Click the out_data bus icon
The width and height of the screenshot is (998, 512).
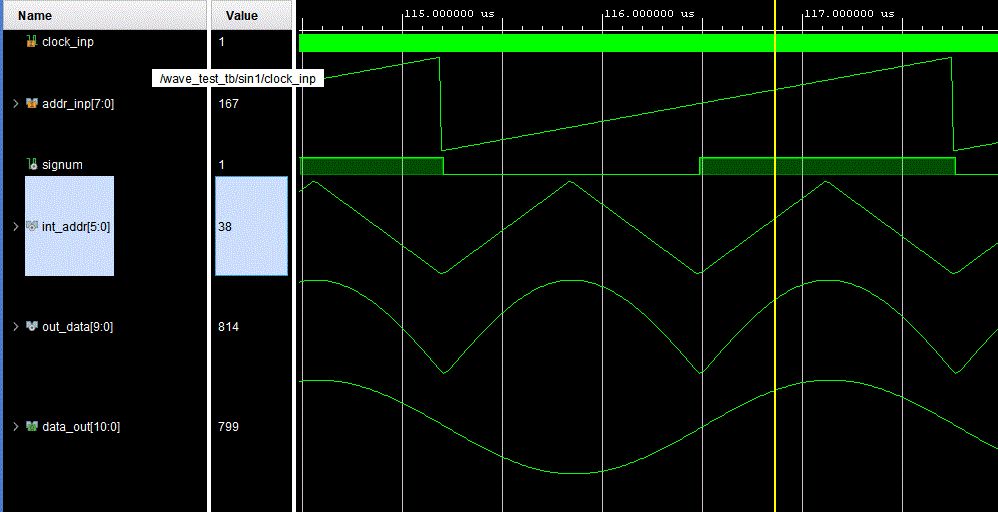[x=32, y=326]
